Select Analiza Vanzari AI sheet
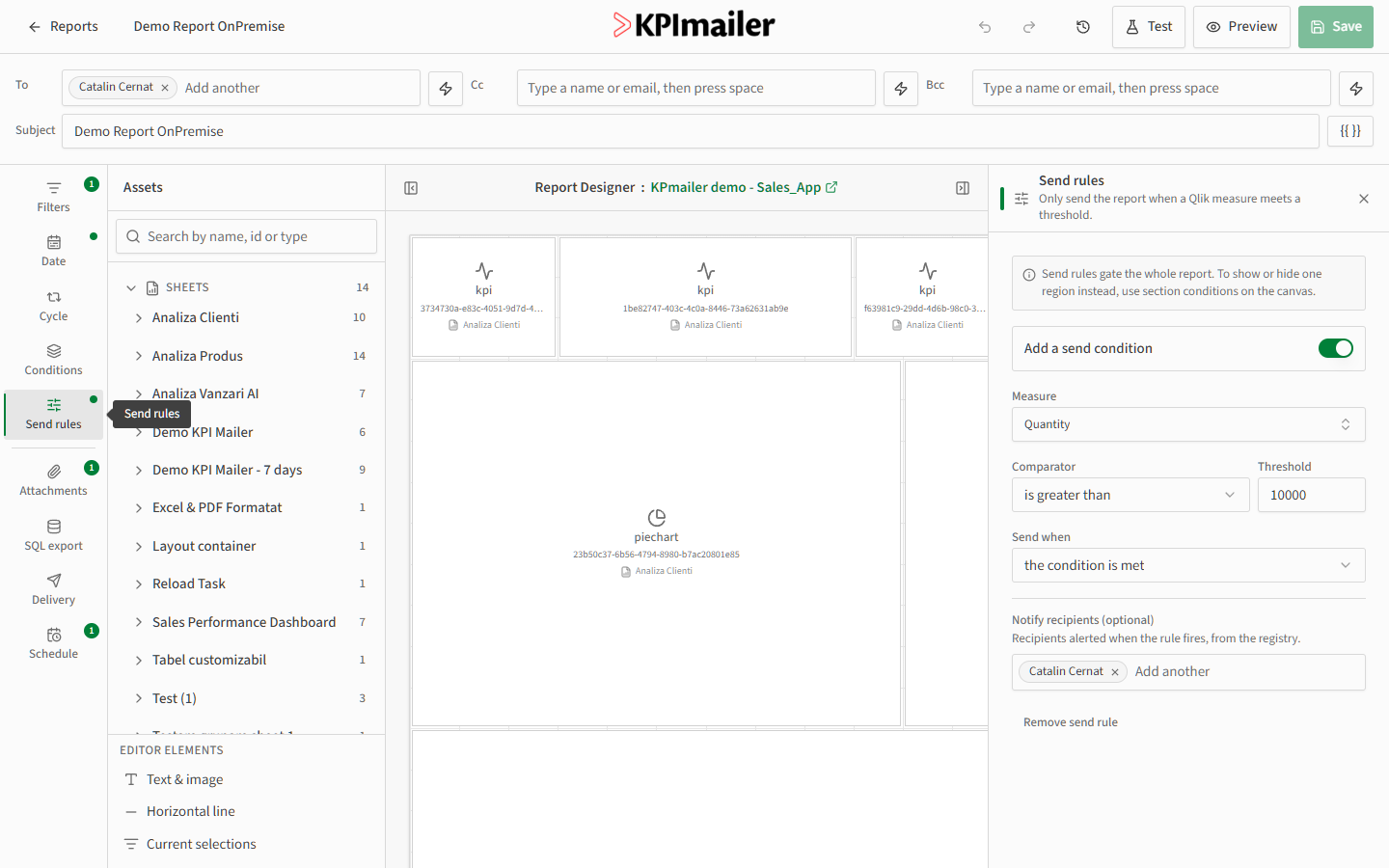Viewport: 1389px width, 868px height. point(205,393)
